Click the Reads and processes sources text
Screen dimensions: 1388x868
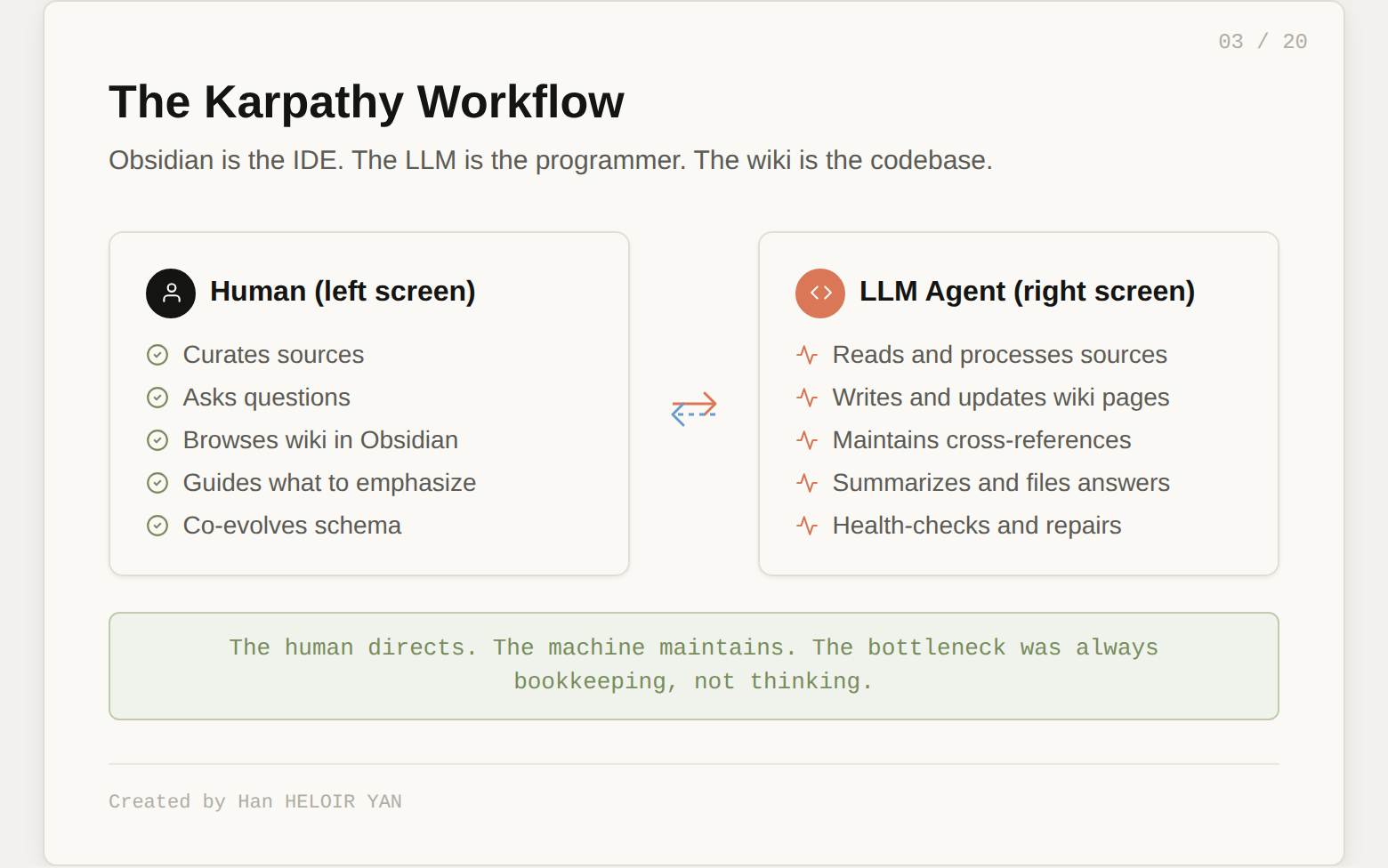pos(999,355)
